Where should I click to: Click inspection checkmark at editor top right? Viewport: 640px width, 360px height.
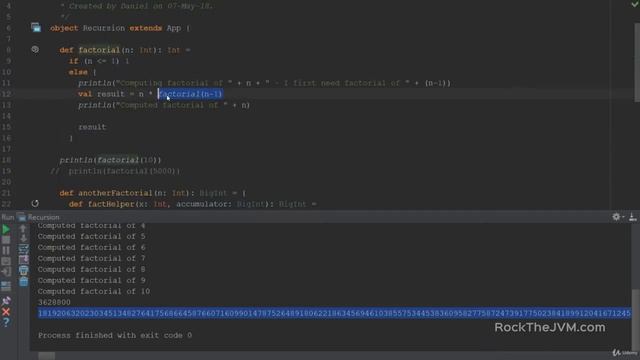[635, 4]
